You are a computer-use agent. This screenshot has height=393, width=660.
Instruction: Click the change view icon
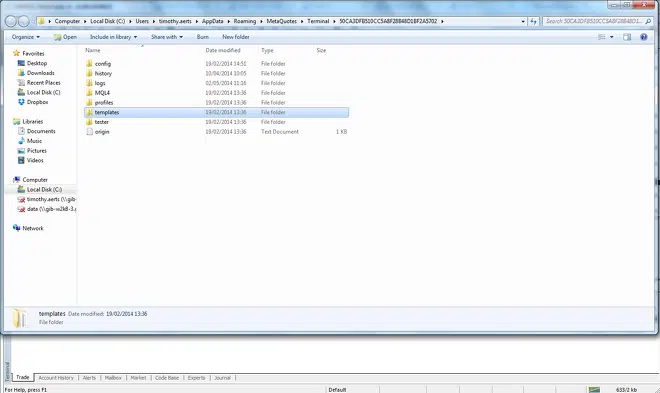click(x=602, y=37)
